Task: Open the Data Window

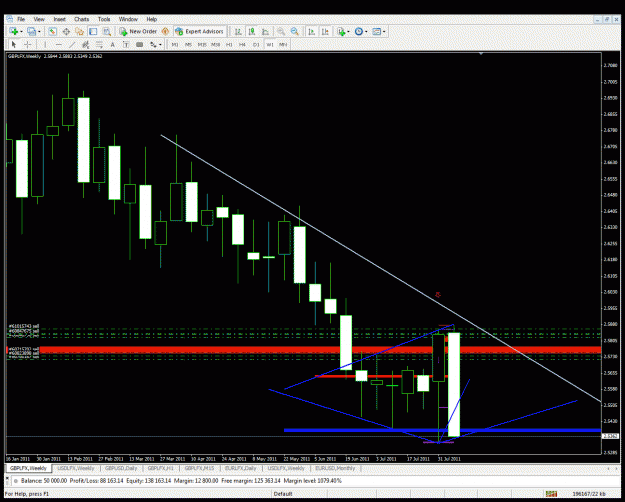Action: pos(66,31)
